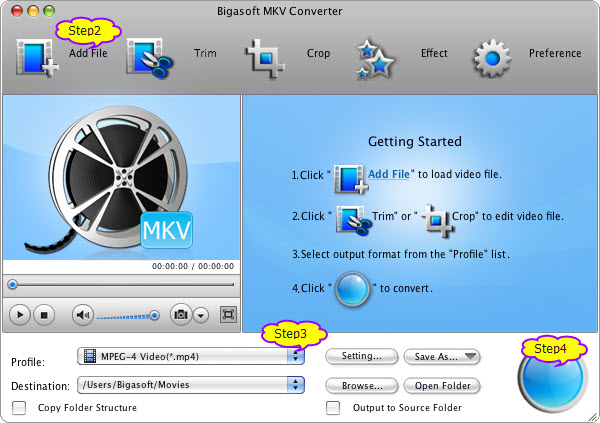This screenshot has height=423, width=600.
Task: Click the Crop tool icon in toolbar
Action: pos(265,59)
